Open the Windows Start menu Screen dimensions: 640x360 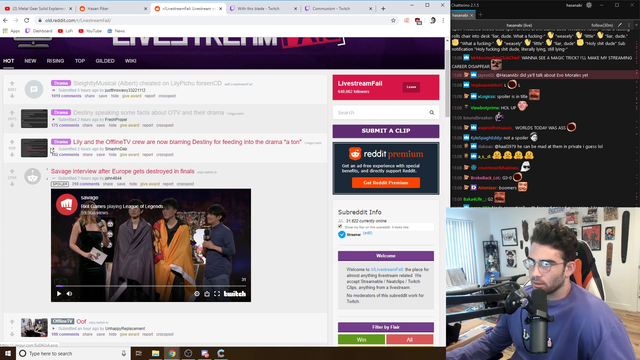coord(8,353)
